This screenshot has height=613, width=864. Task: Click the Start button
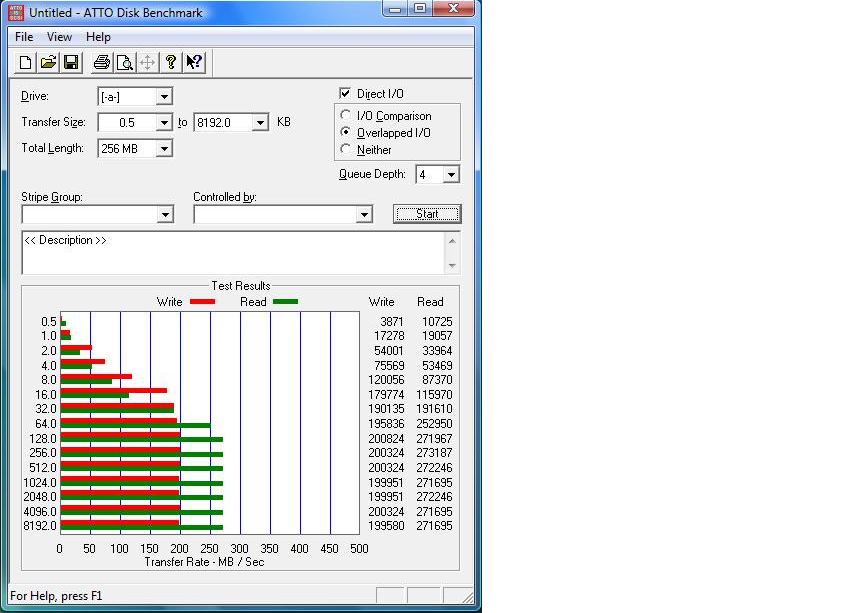(427, 214)
